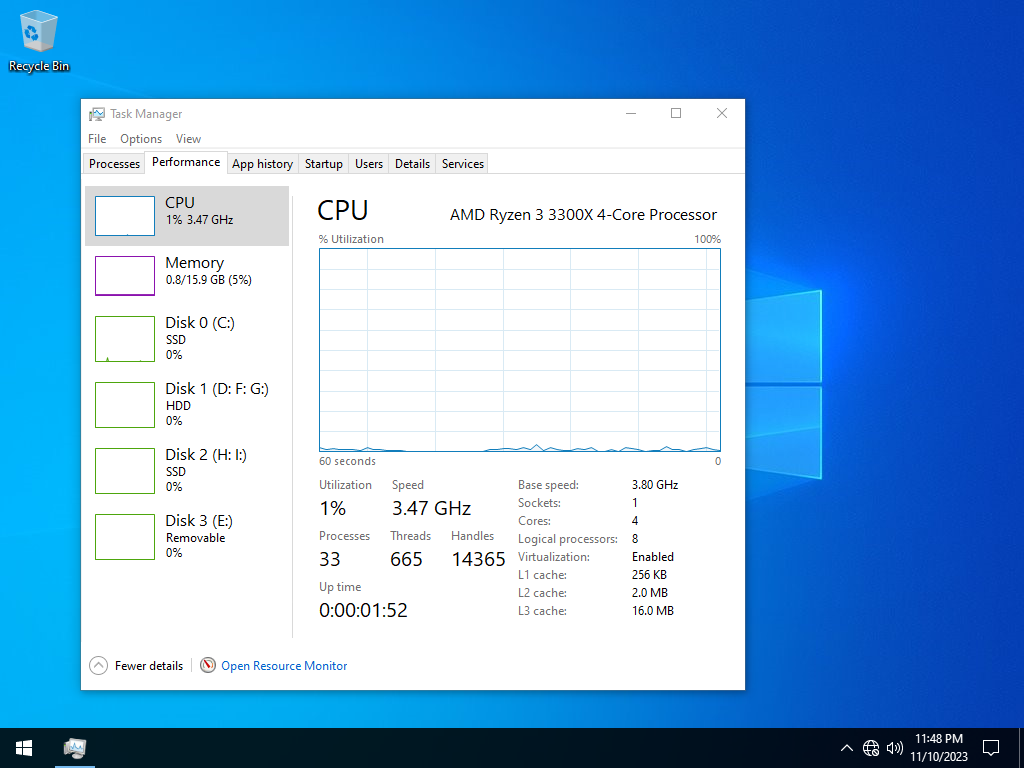Open the Services tab
Screen dimensions: 1024x768
[x=462, y=164]
